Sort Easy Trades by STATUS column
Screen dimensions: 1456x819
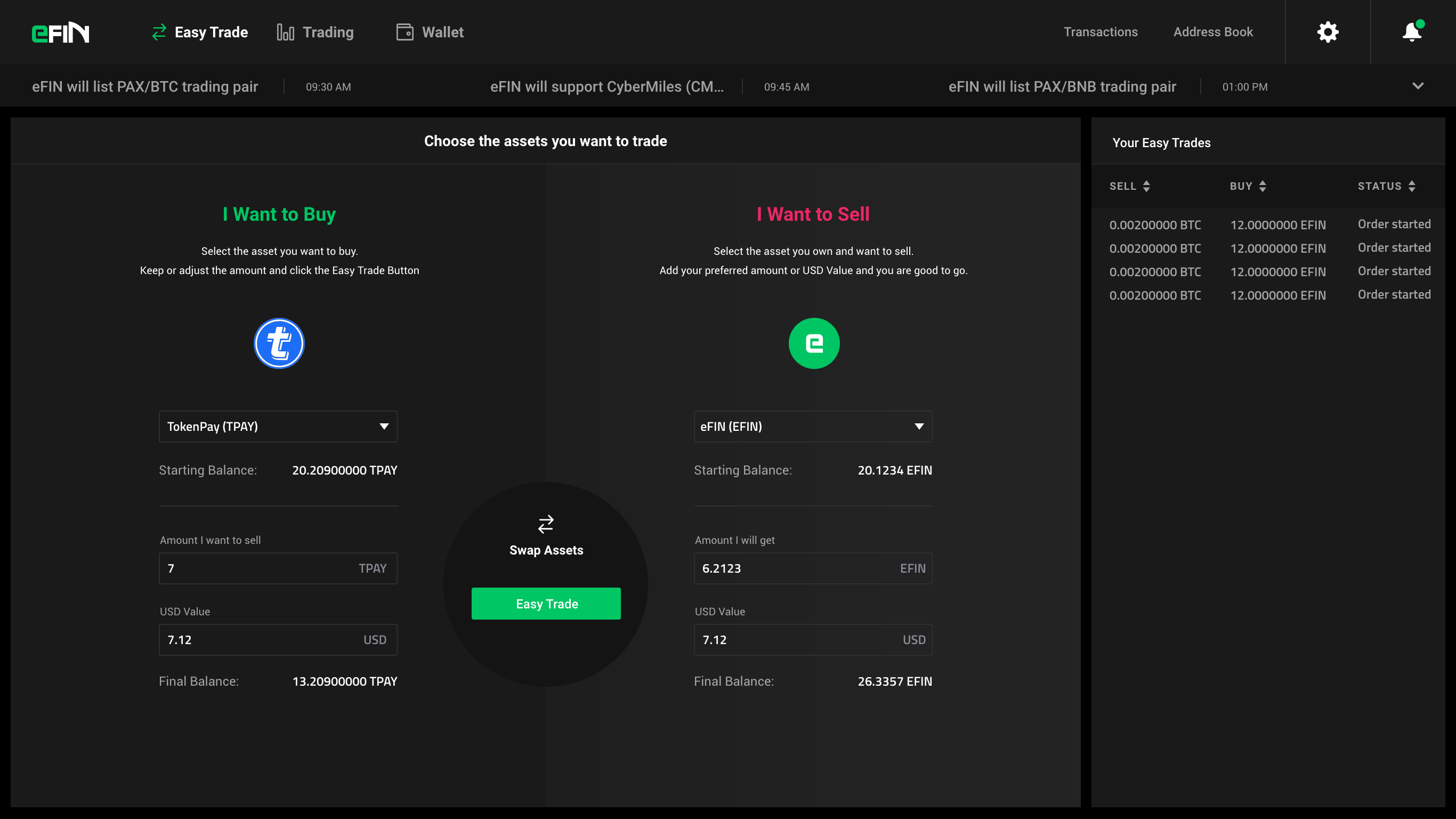pyautogui.click(x=1387, y=186)
